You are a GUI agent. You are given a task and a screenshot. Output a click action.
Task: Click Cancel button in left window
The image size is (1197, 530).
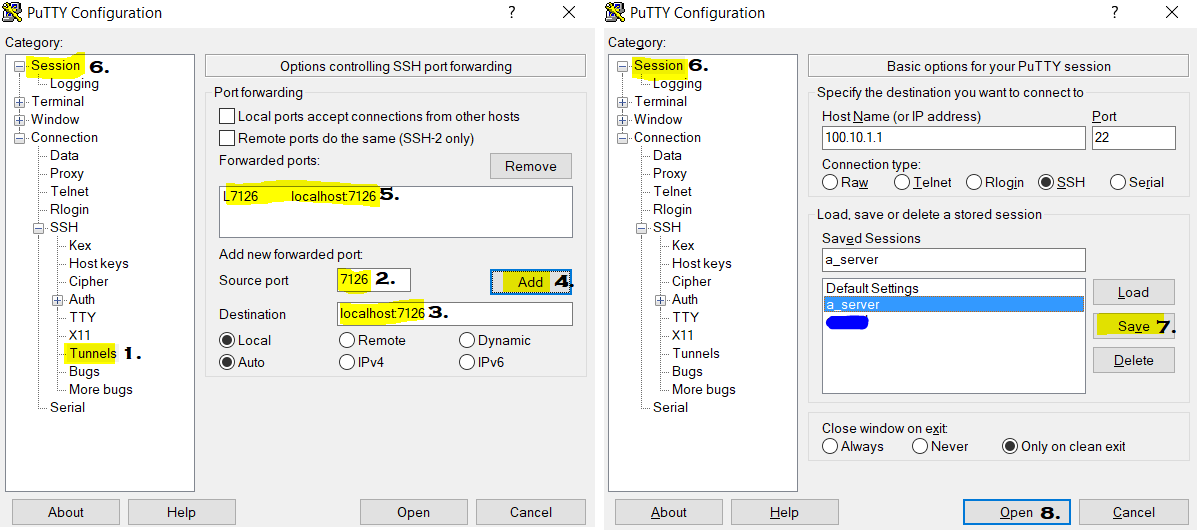click(531, 512)
